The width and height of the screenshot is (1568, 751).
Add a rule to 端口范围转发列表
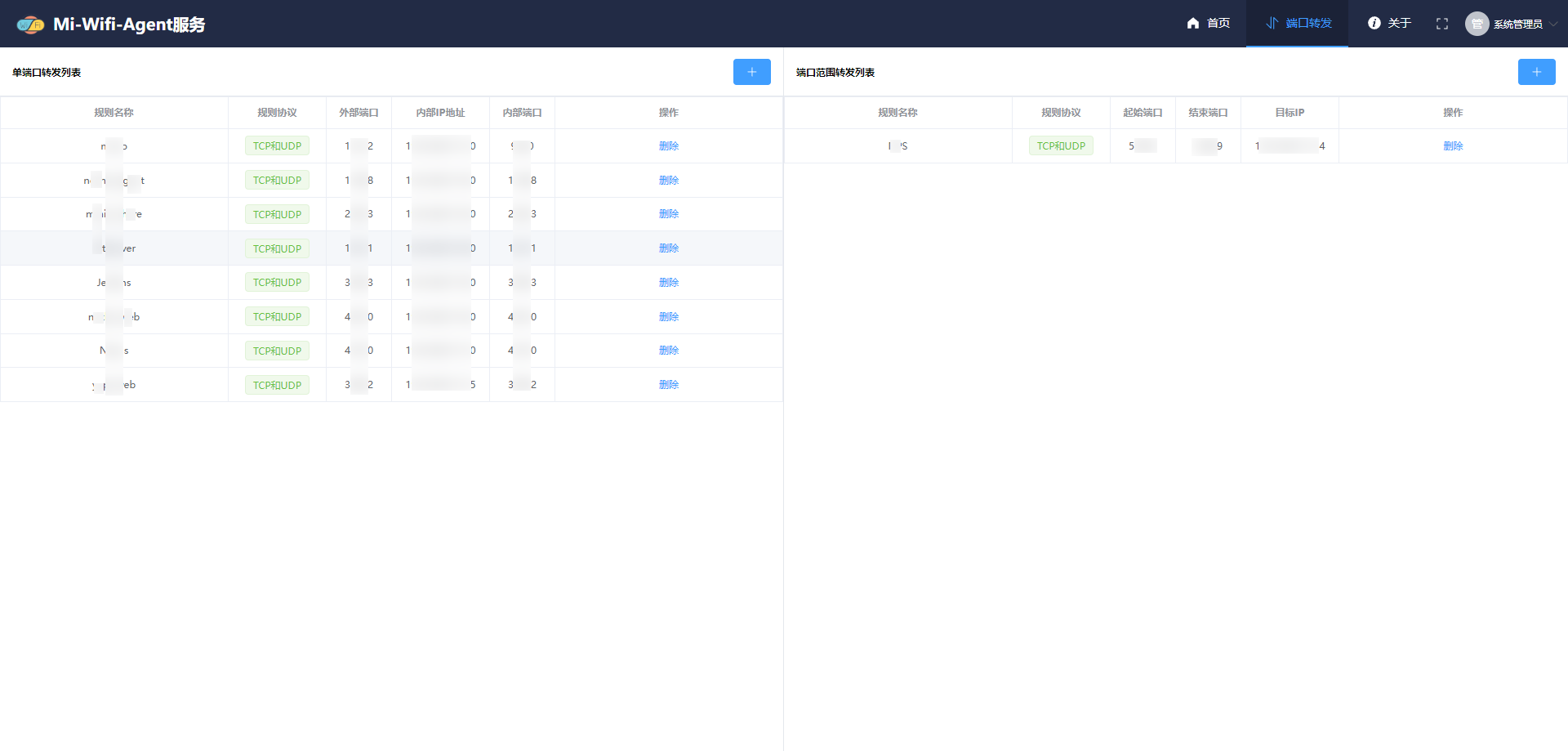tap(1536, 72)
